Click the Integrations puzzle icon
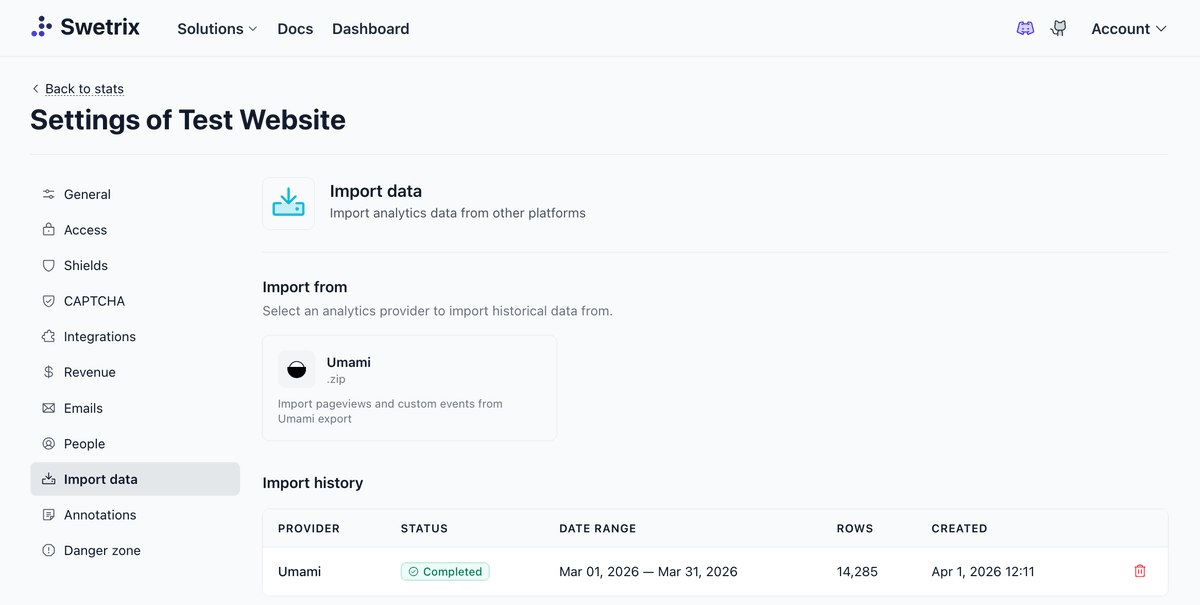Viewport: 1200px width, 605px height. pyautogui.click(x=48, y=337)
